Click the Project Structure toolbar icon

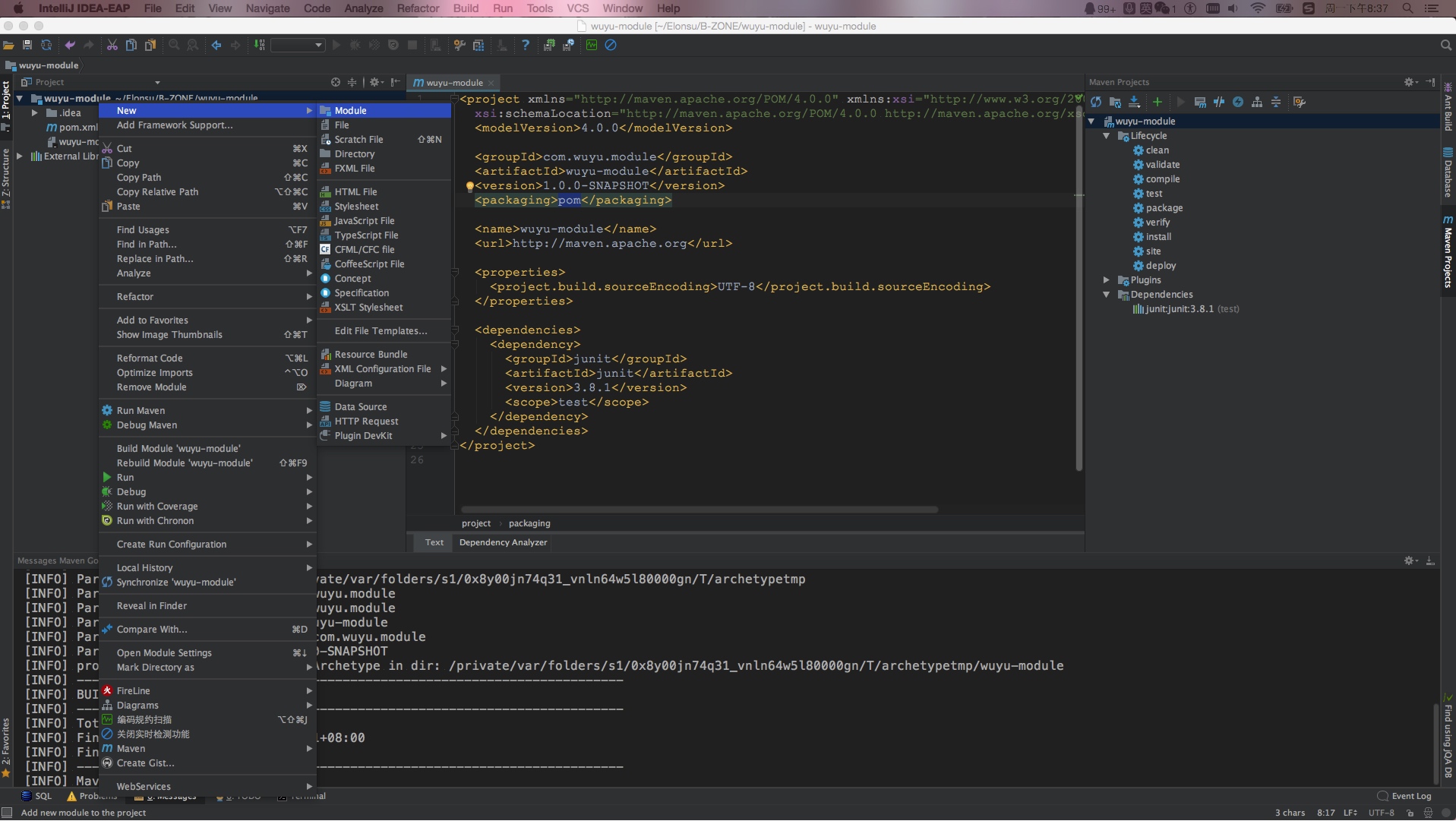478,46
